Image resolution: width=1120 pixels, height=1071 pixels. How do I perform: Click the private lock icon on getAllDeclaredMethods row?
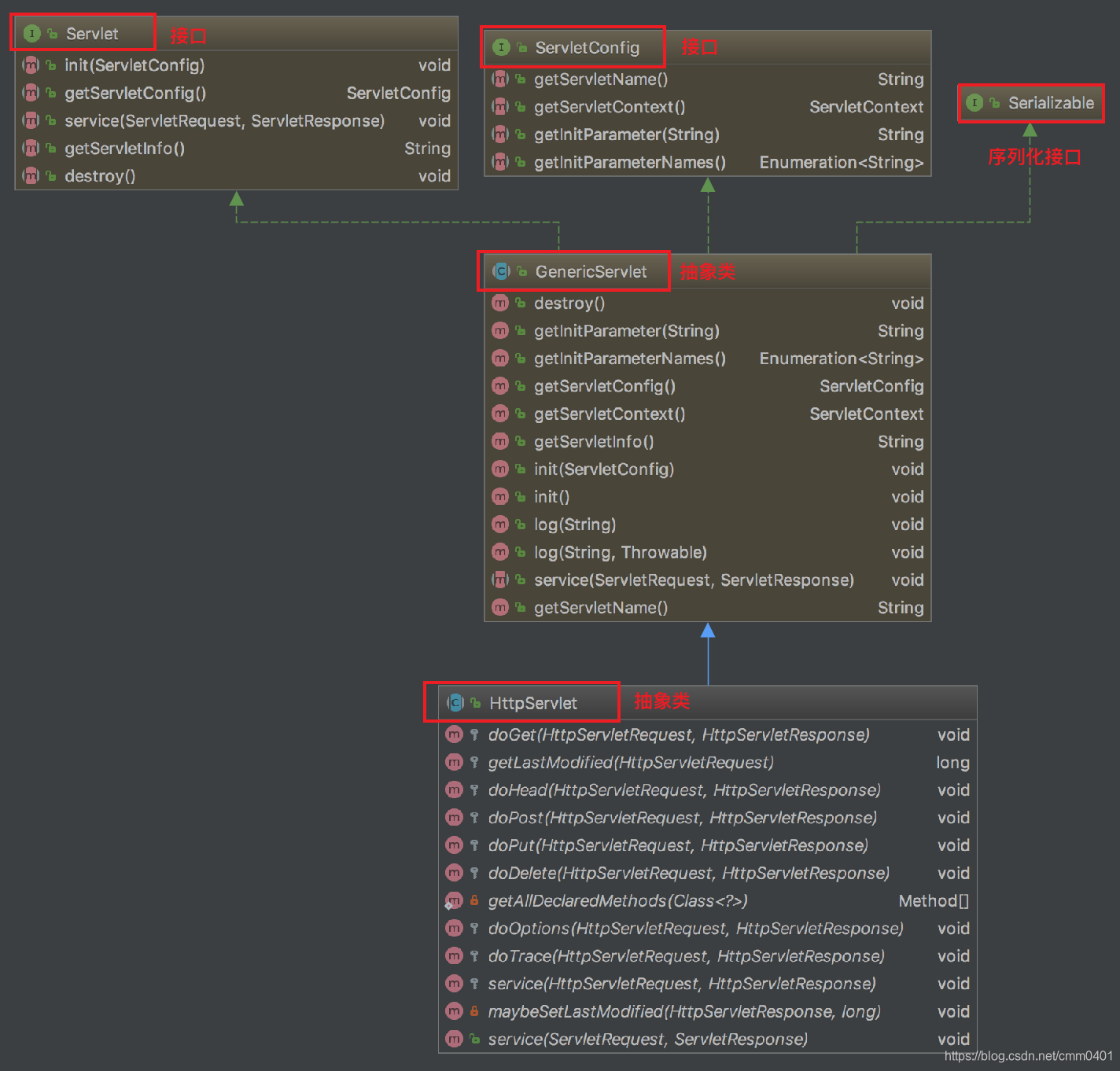pyautogui.click(x=474, y=901)
